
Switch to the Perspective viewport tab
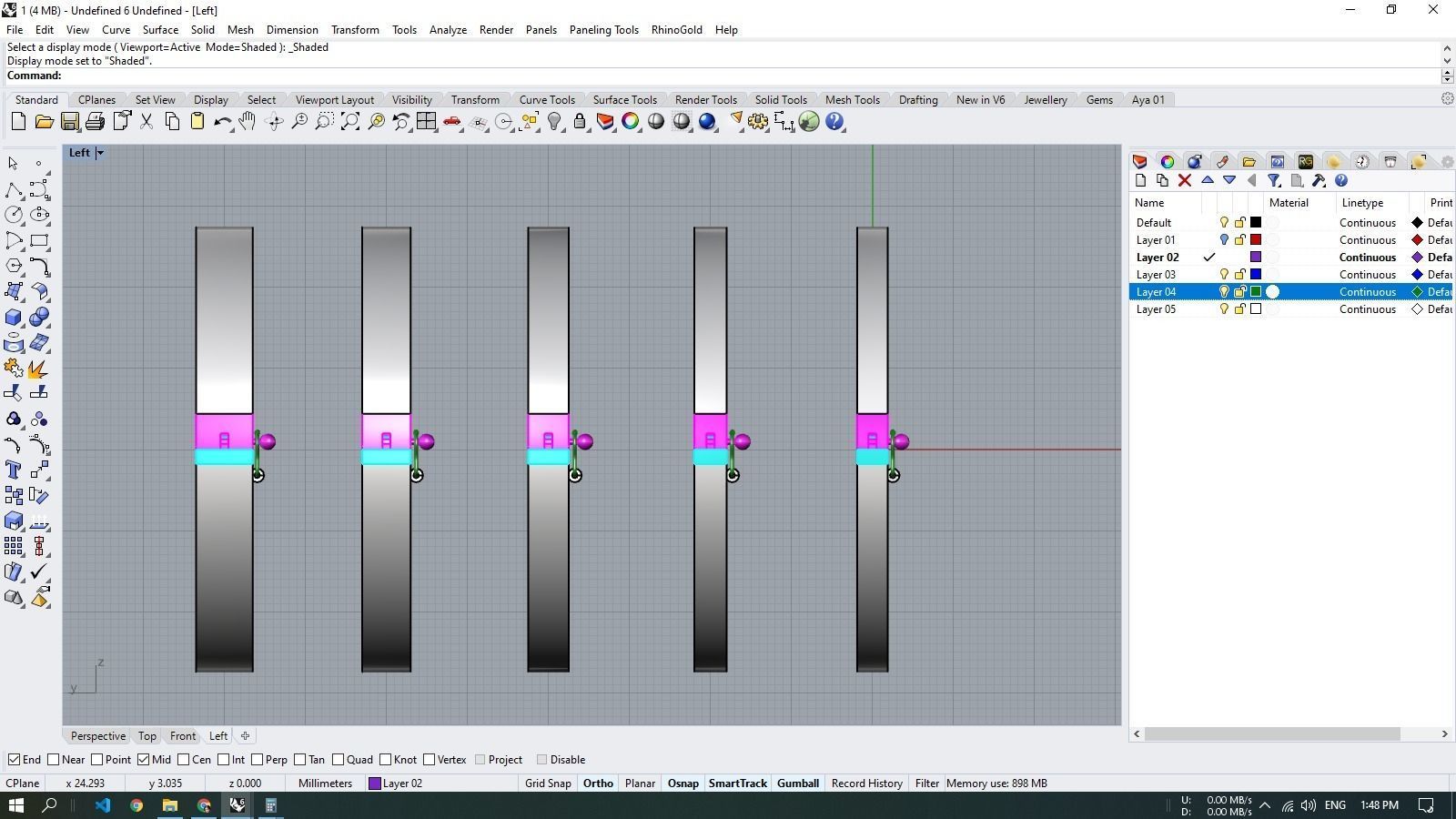click(x=98, y=736)
